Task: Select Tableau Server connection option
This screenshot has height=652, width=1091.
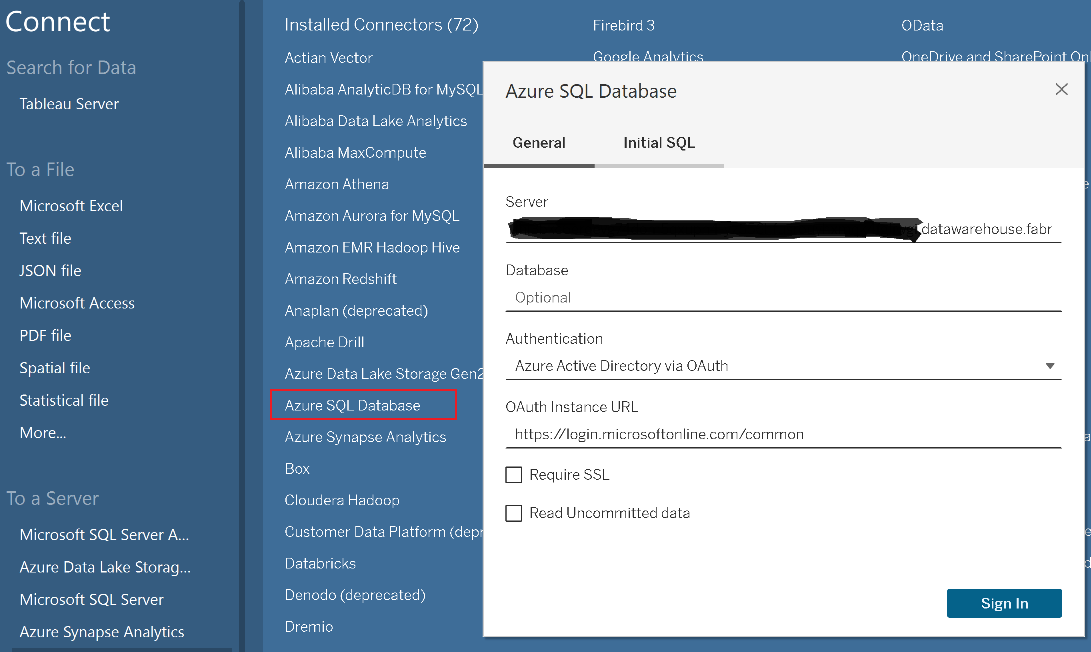Action: pos(69,103)
